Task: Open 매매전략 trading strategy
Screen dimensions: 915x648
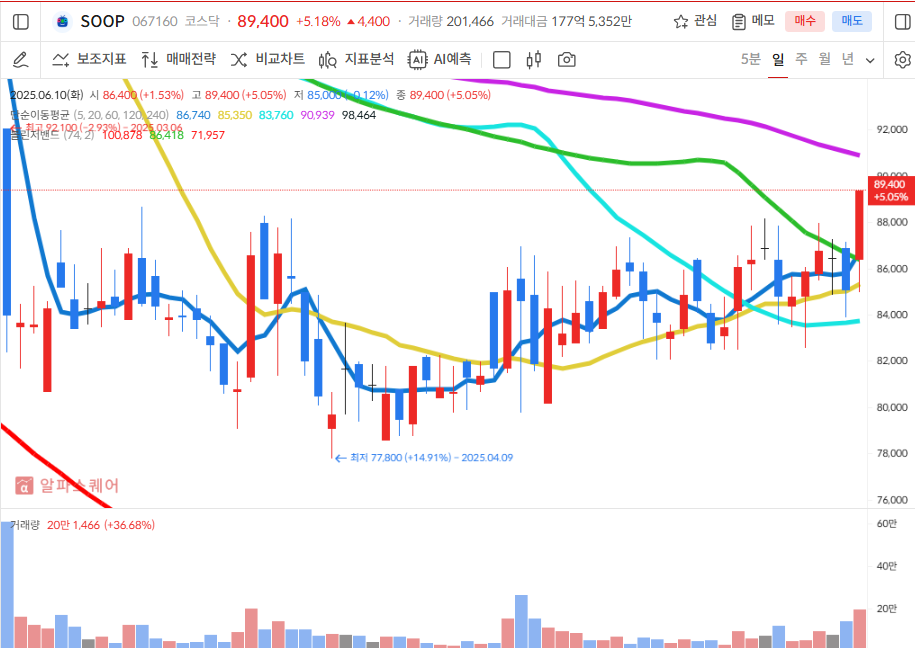Action: [179, 60]
